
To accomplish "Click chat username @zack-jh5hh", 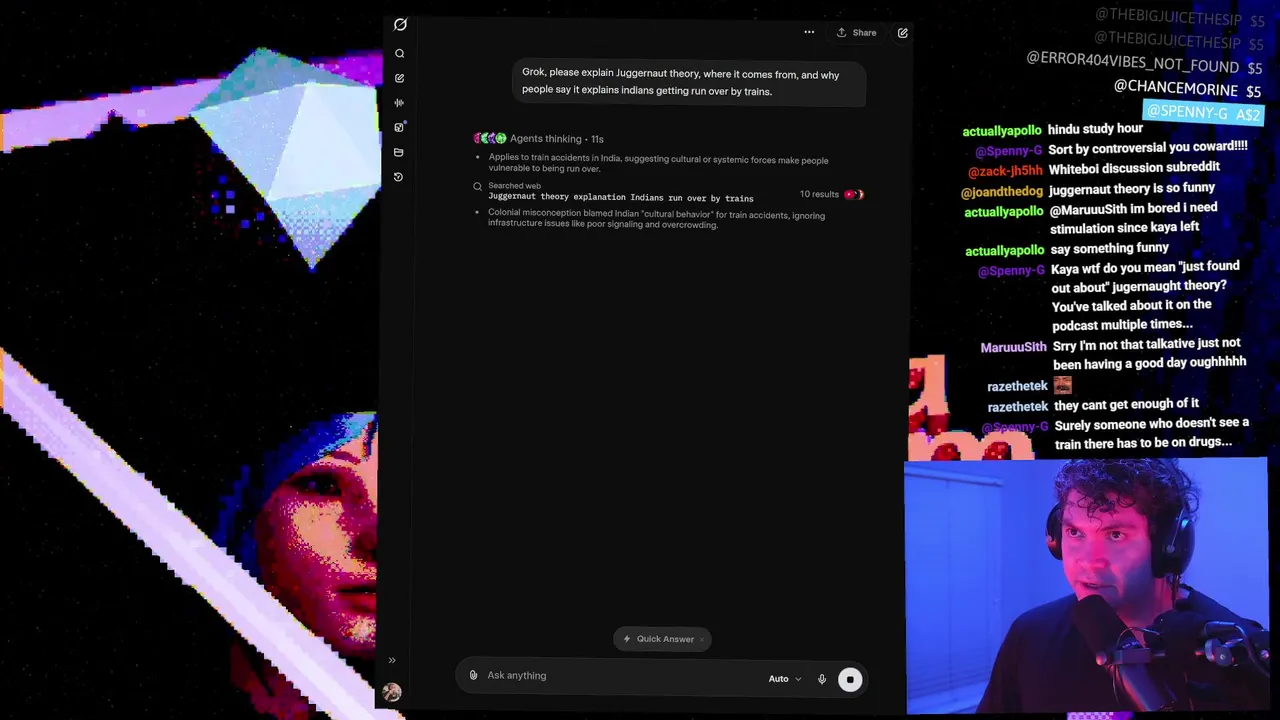I will 1005,171.
